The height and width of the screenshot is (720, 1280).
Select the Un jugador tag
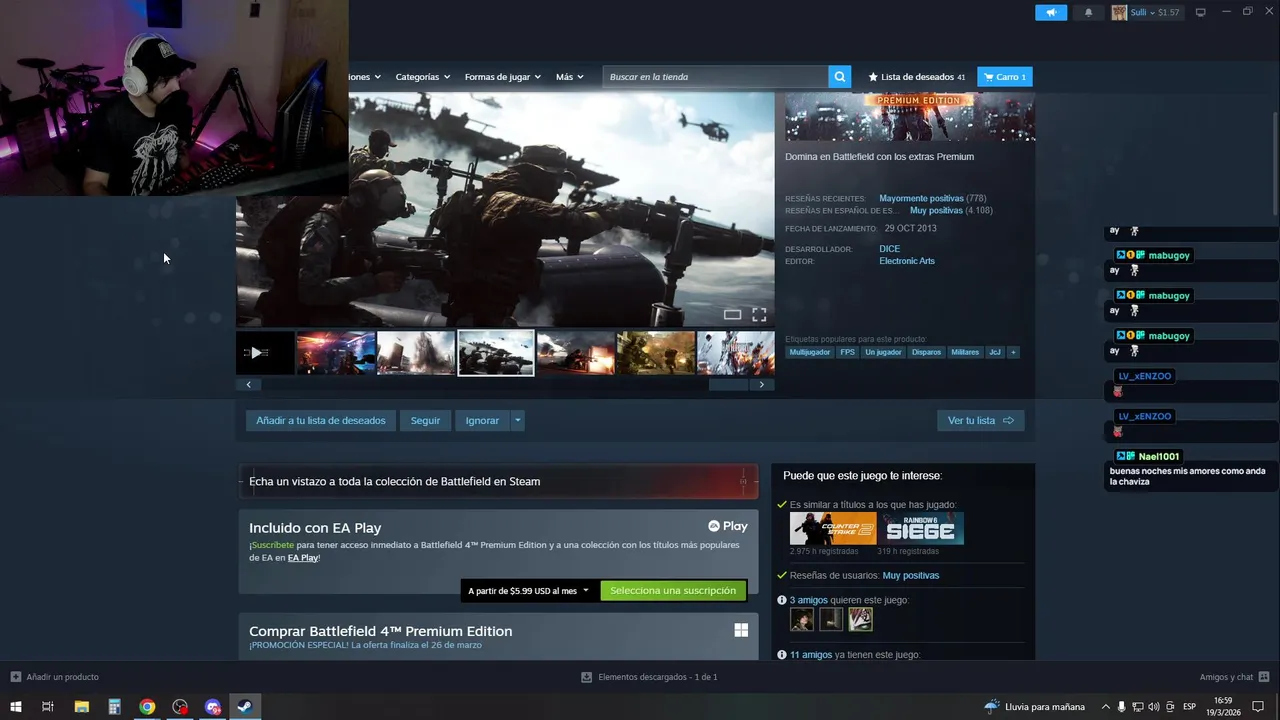883,352
